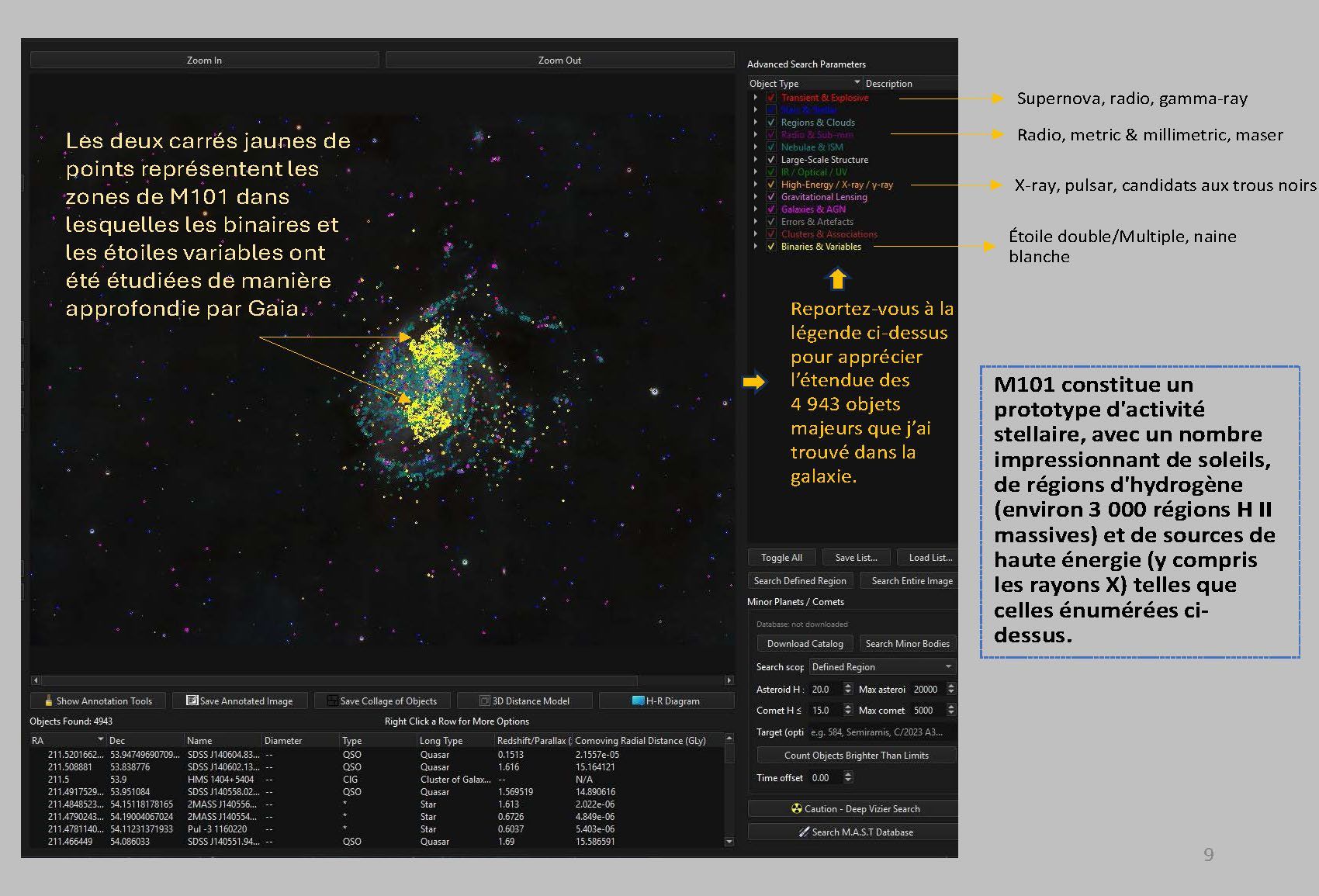Click the Save Collage of Objects icon
The height and width of the screenshot is (896, 1319).
(x=332, y=701)
